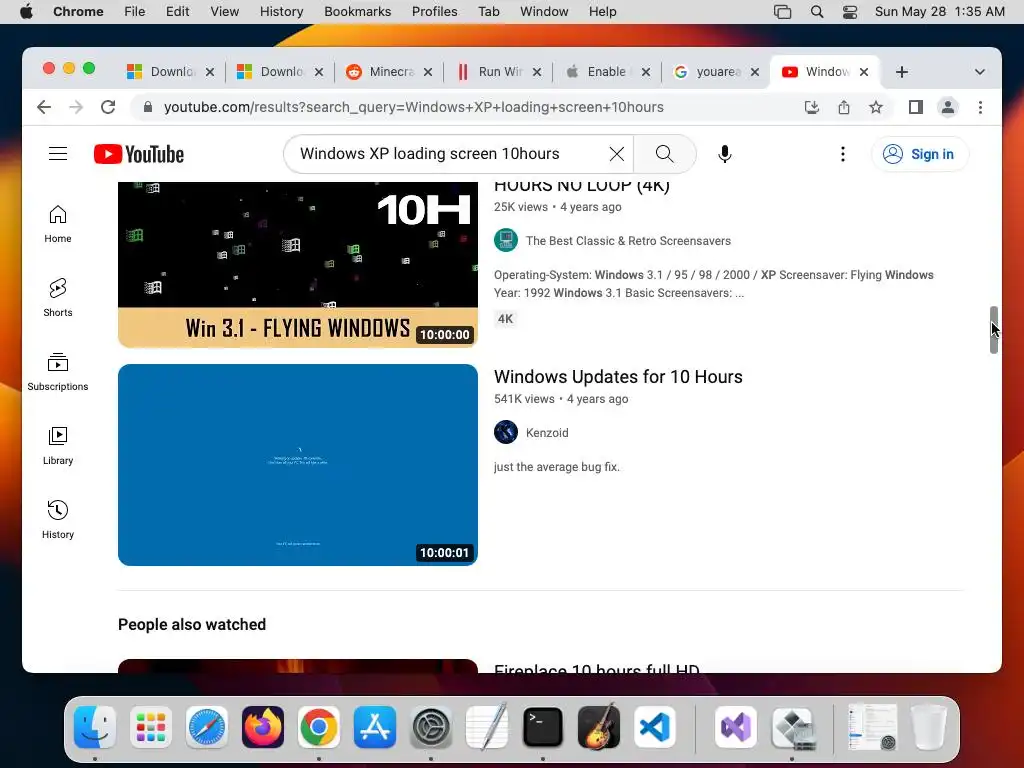
Task: Open Windows Updates for 10 Hours title
Action: (618, 377)
